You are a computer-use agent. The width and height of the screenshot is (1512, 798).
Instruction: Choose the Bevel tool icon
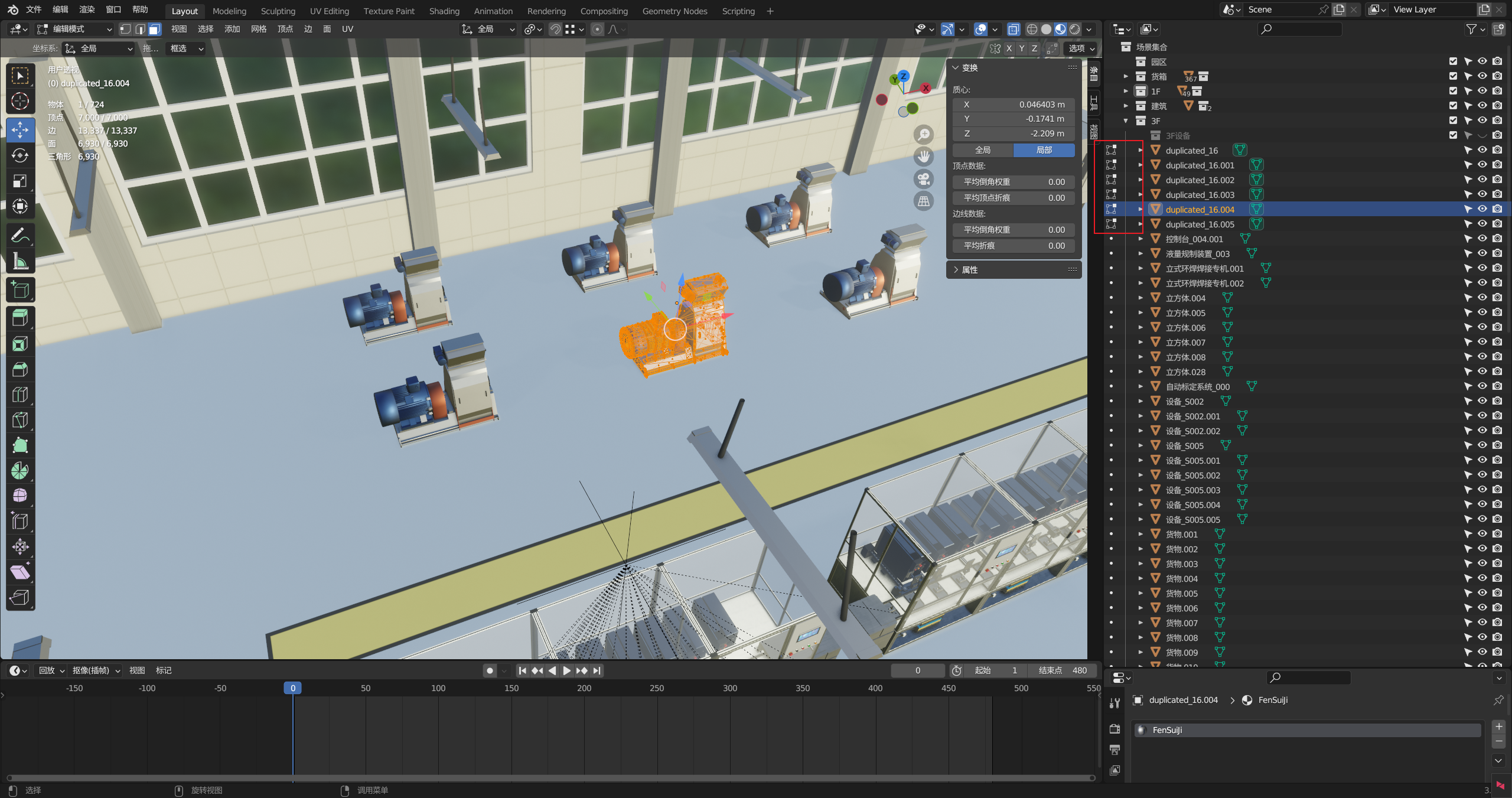pos(20,369)
